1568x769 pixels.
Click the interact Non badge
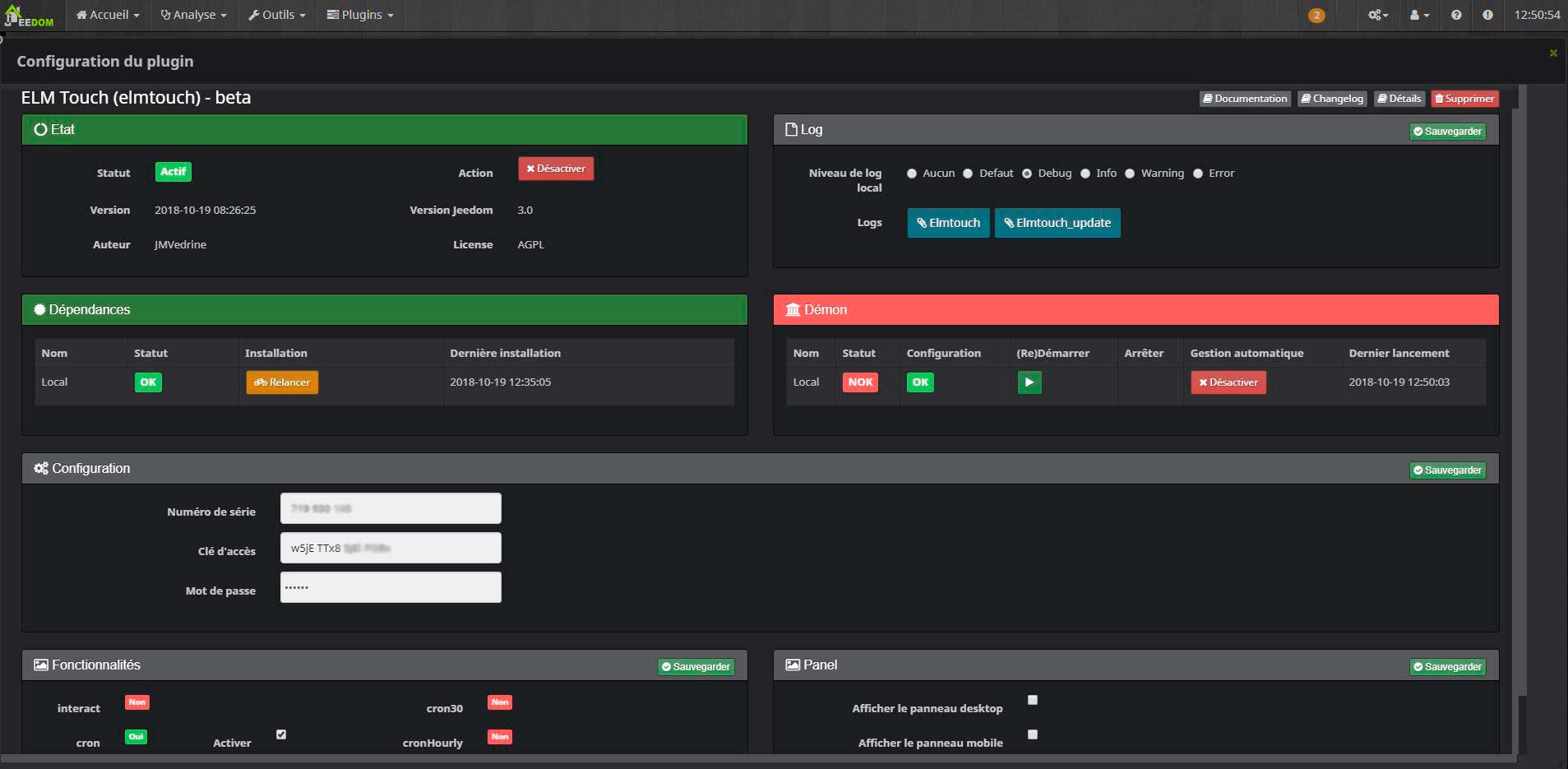[x=137, y=702]
